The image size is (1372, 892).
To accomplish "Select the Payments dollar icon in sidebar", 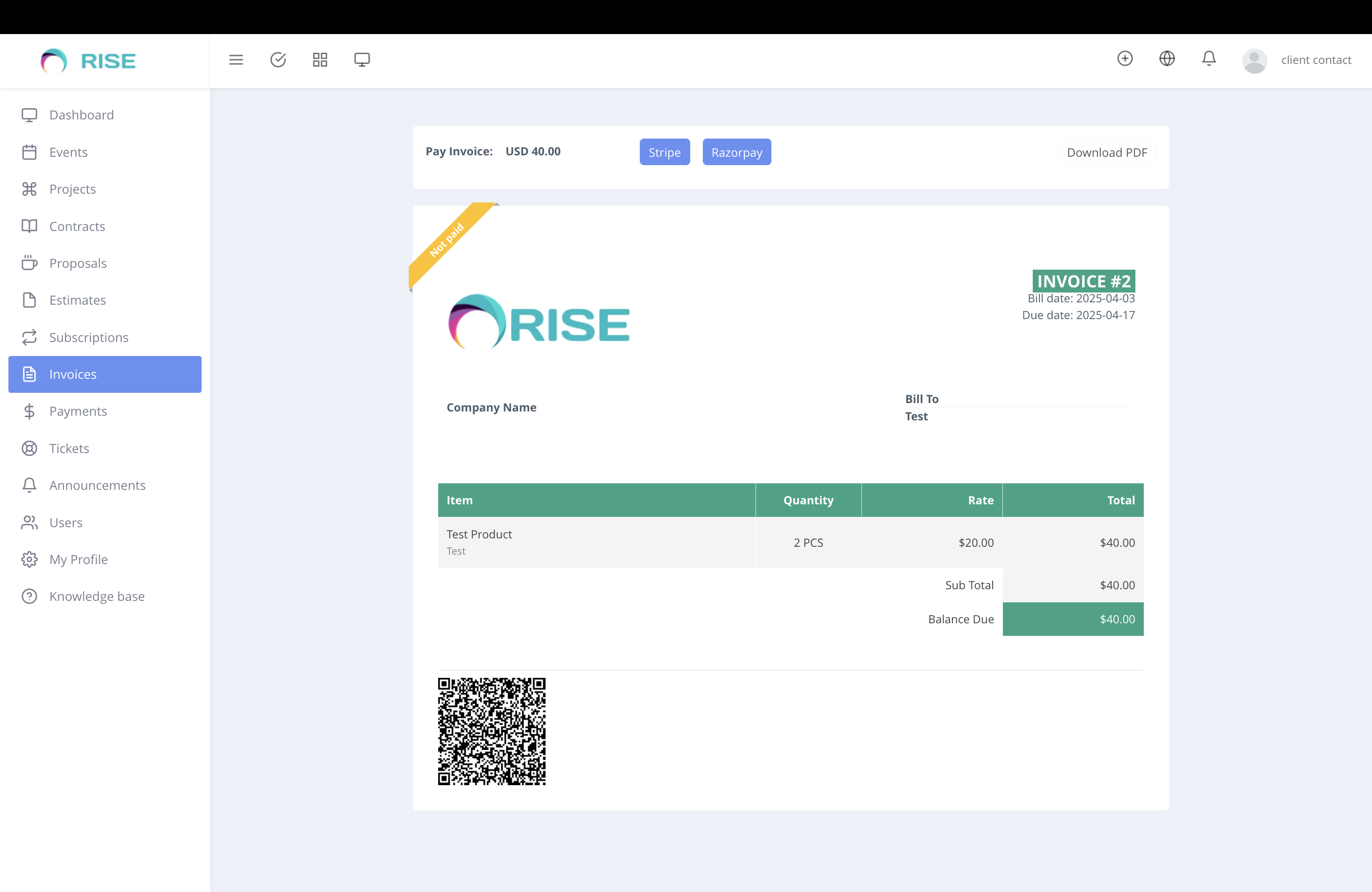I will (30, 411).
